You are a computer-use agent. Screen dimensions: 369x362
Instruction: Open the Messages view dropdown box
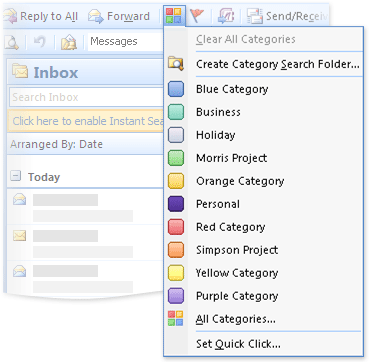126,42
